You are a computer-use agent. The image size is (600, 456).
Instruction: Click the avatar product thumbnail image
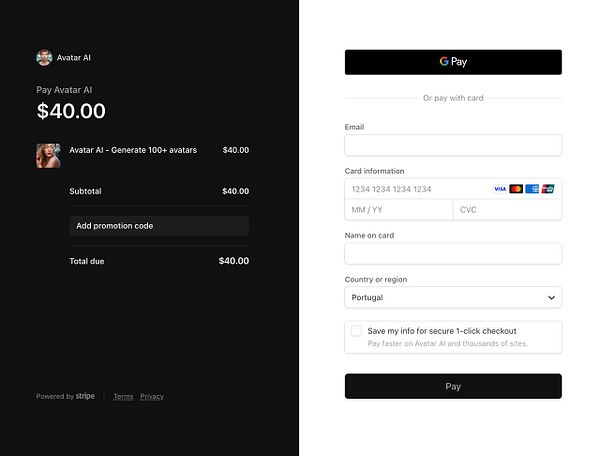coord(48,155)
